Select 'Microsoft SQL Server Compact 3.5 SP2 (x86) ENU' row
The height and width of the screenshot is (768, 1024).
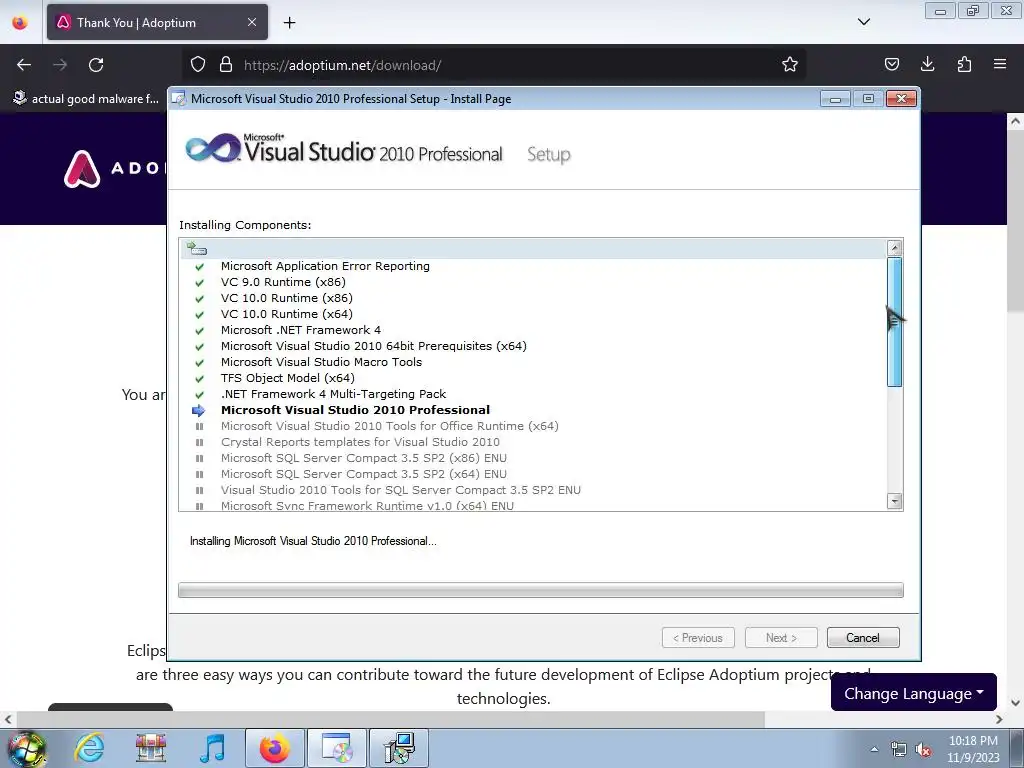364,458
